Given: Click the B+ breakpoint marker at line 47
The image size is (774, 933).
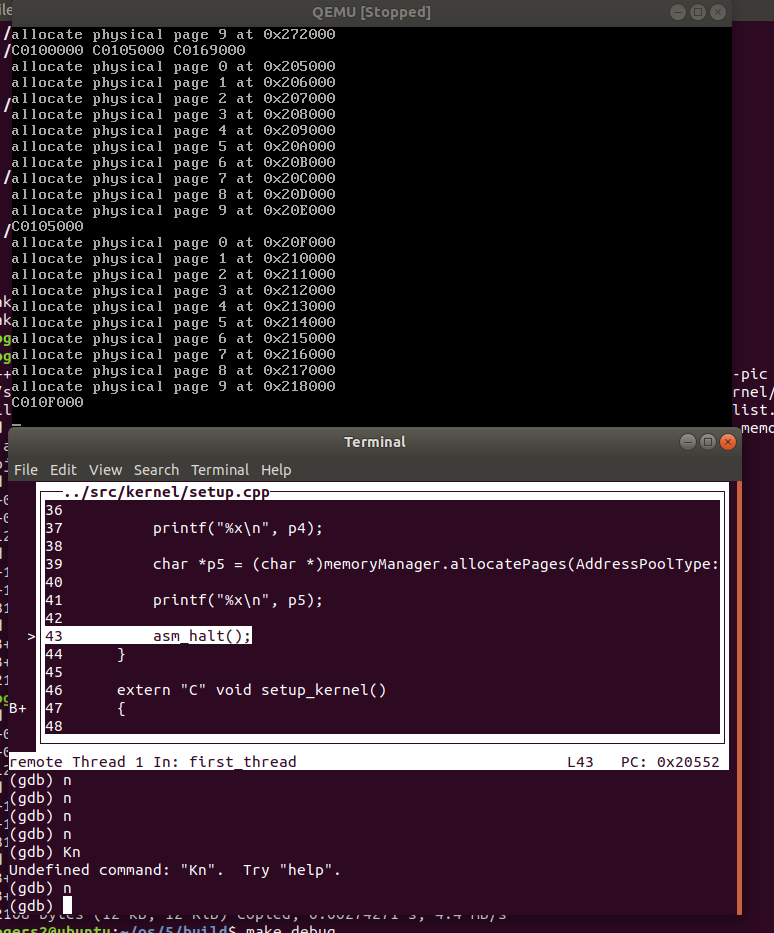Looking at the screenshot, I should (x=18, y=708).
